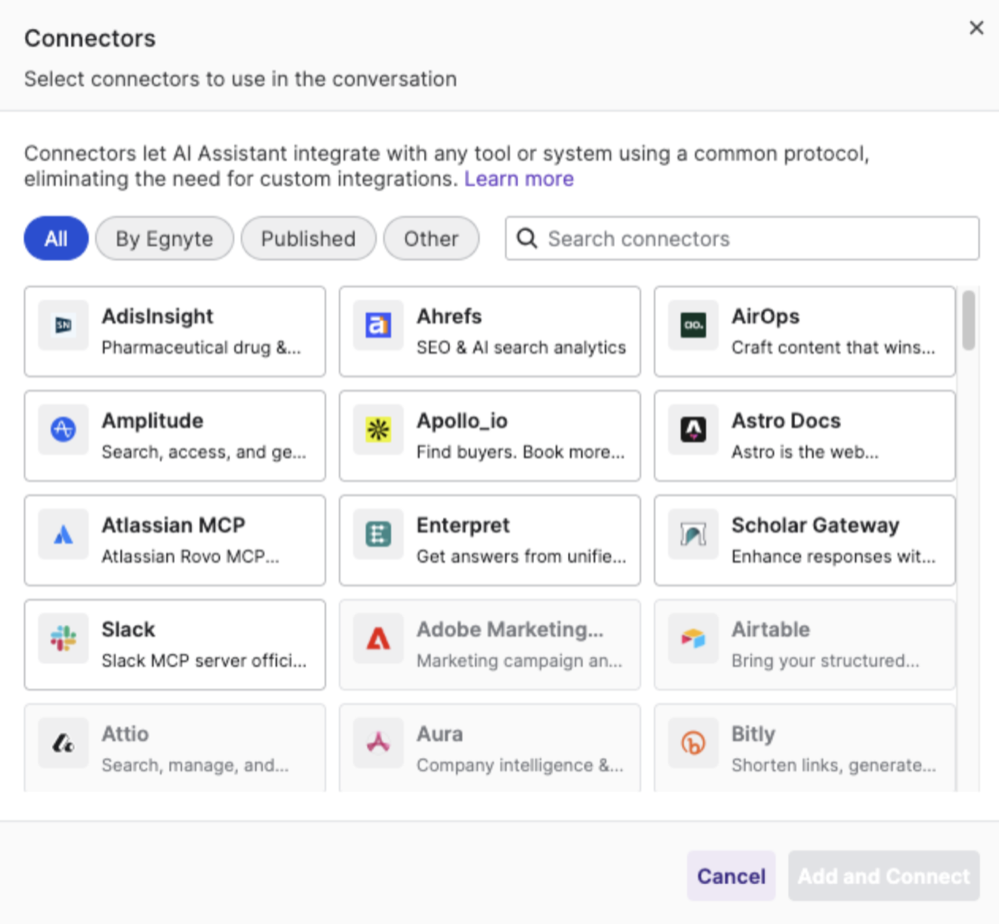Image resolution: width=999 pixels, height=924 pixels.
Task: Focus the Search connectors field
Action: click(x=742, y=238)
